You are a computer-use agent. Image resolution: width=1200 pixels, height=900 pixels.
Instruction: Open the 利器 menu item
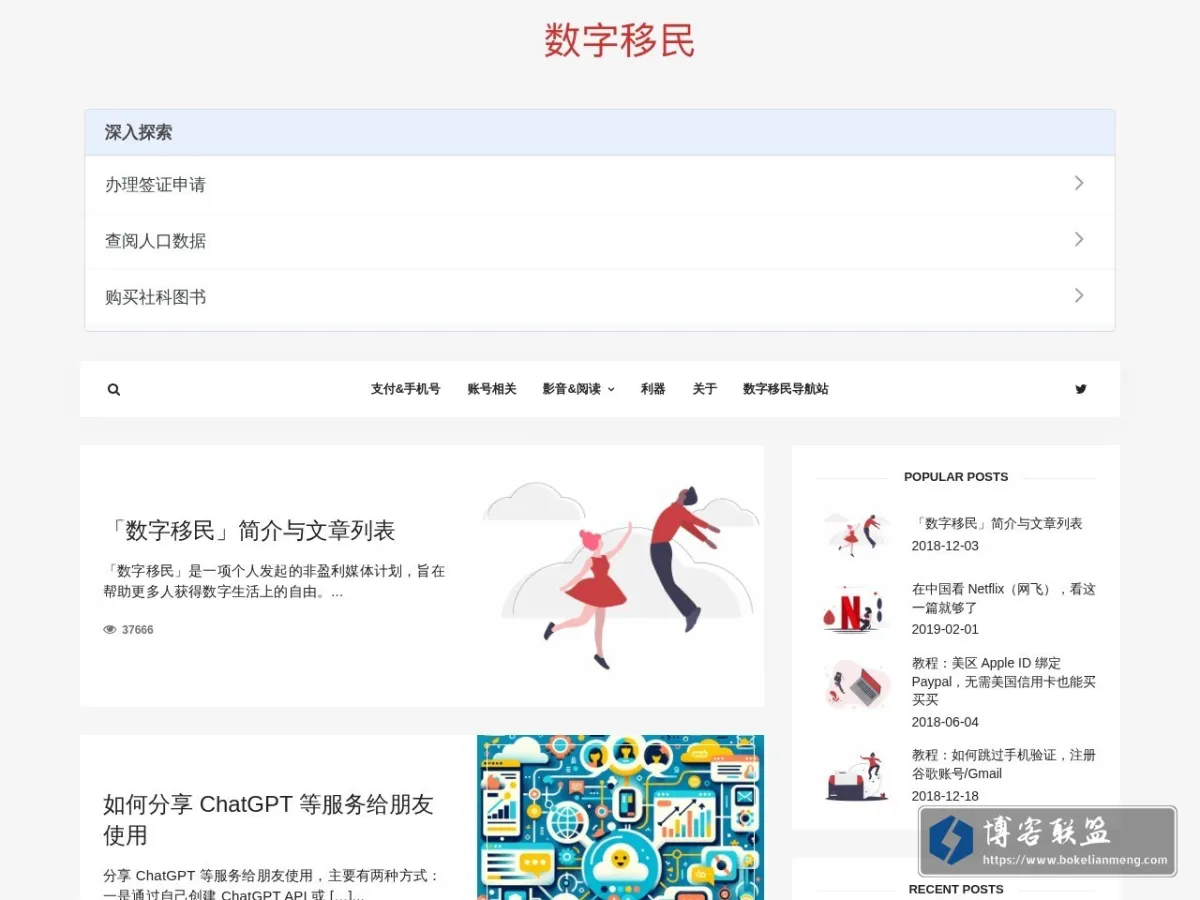click(653, 389)
